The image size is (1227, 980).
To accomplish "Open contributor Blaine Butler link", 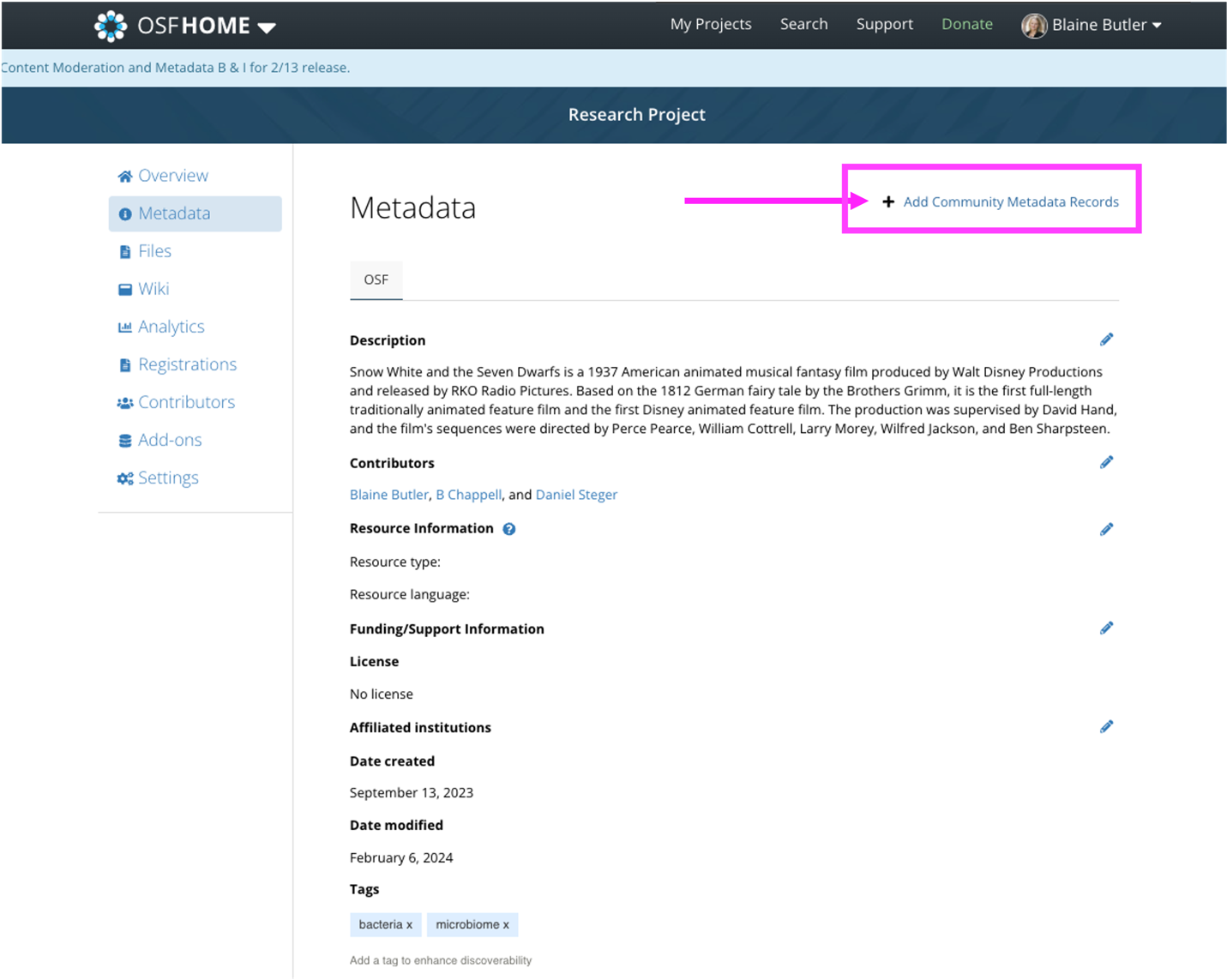I will pos(388,495).
